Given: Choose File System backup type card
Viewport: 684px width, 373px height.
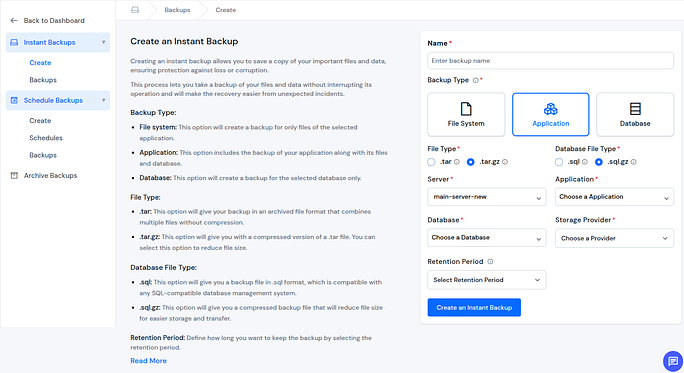Looking at the screenshot, I should tap(466, 114).
